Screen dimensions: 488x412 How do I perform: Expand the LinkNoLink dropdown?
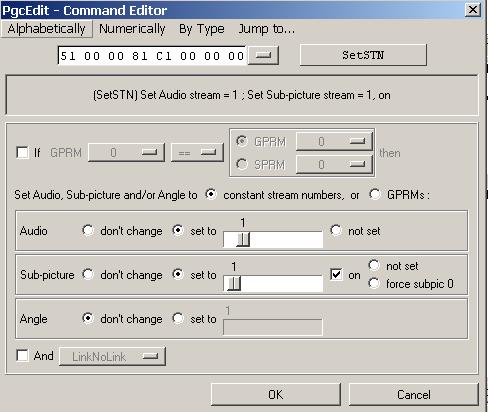[112, 356]
